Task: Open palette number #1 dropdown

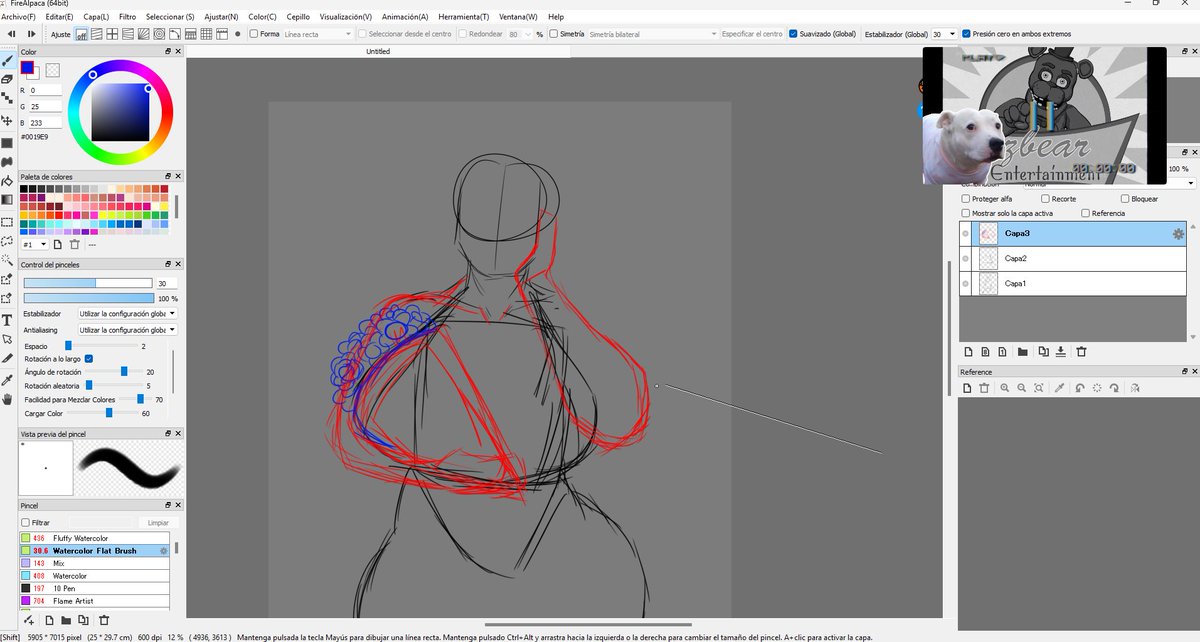Action: [x=34, y=244]
